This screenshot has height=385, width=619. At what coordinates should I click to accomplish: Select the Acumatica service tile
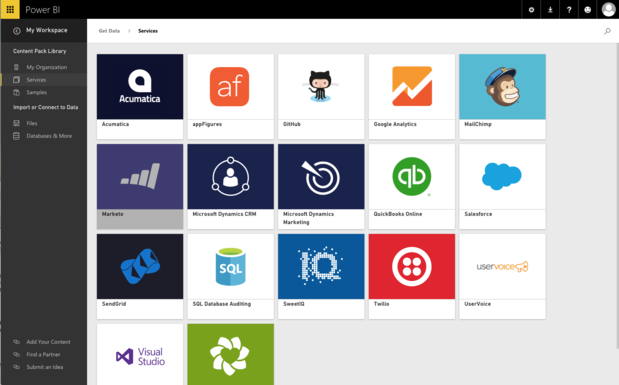point(140,96)
